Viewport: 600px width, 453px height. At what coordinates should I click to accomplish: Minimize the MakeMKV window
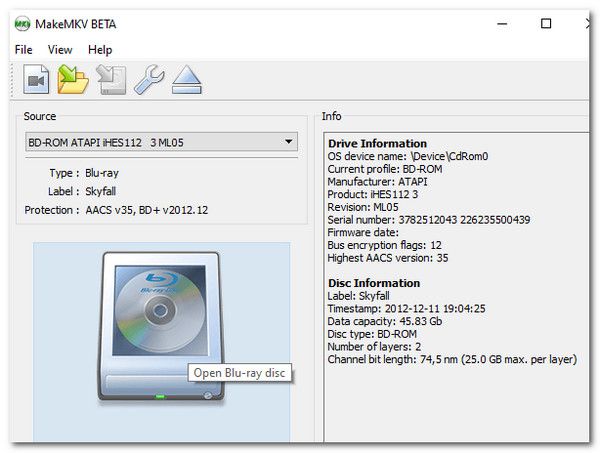(502, 24)
